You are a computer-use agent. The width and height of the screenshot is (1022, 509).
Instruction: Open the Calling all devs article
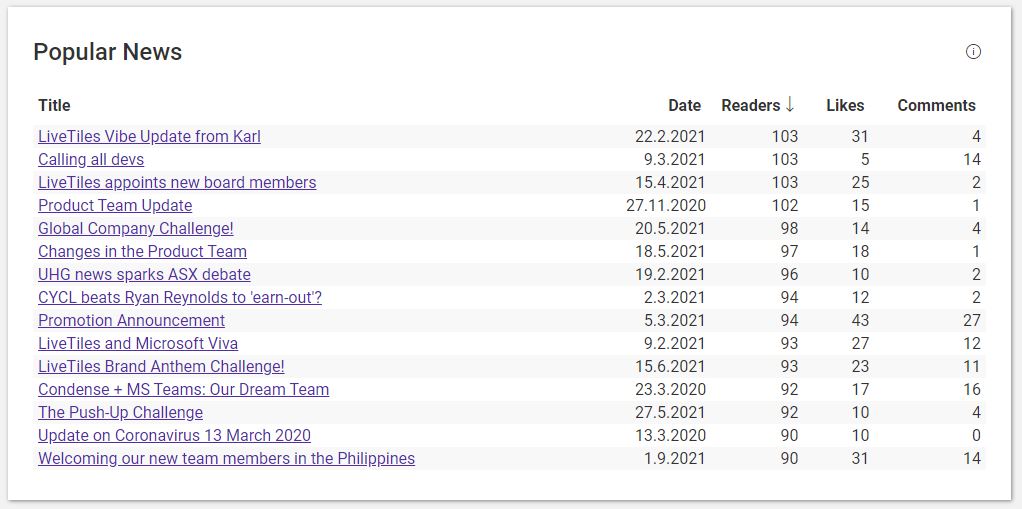(91, 160)
